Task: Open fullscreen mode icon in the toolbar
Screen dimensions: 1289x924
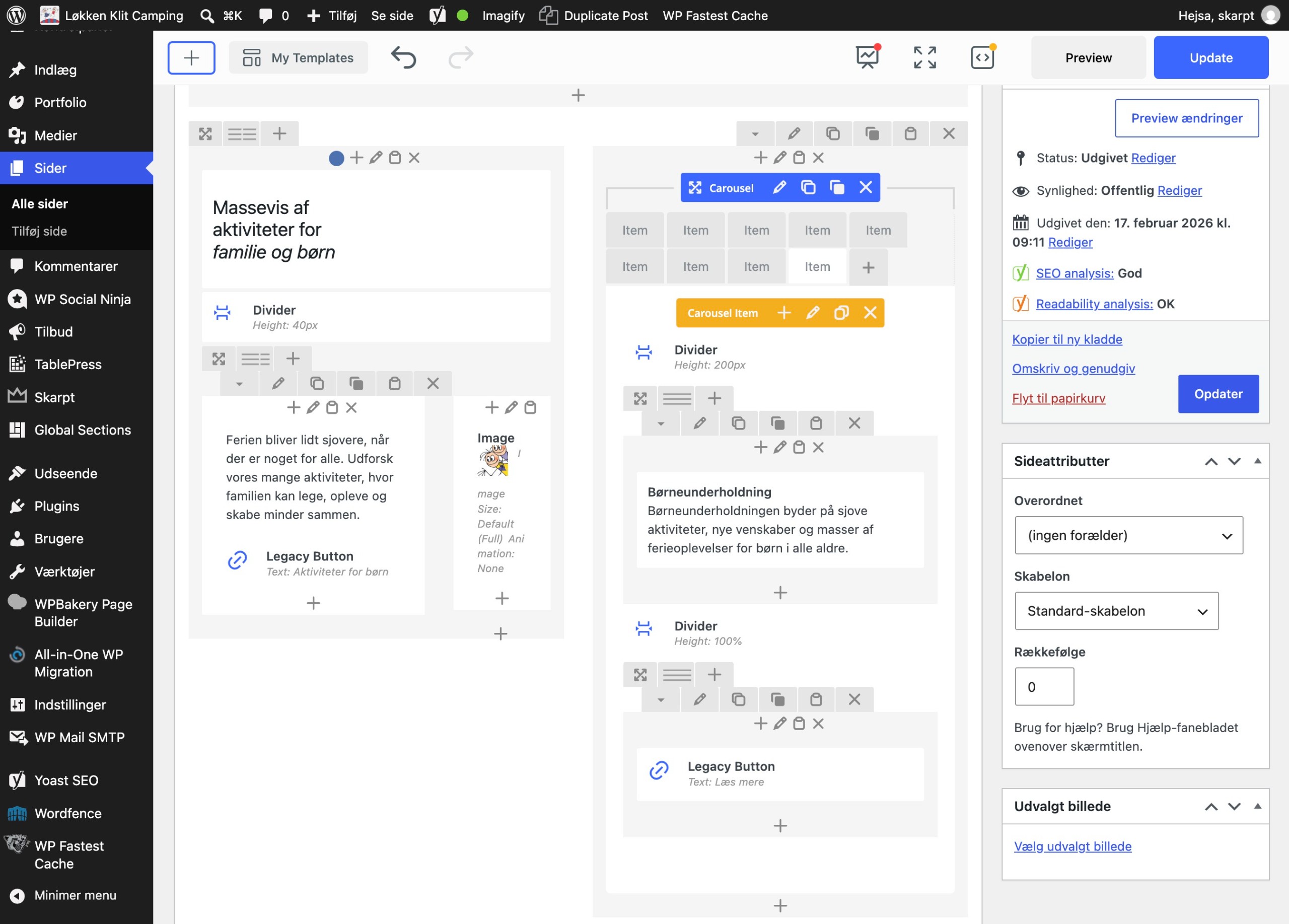Action: [x=924, y=57]
